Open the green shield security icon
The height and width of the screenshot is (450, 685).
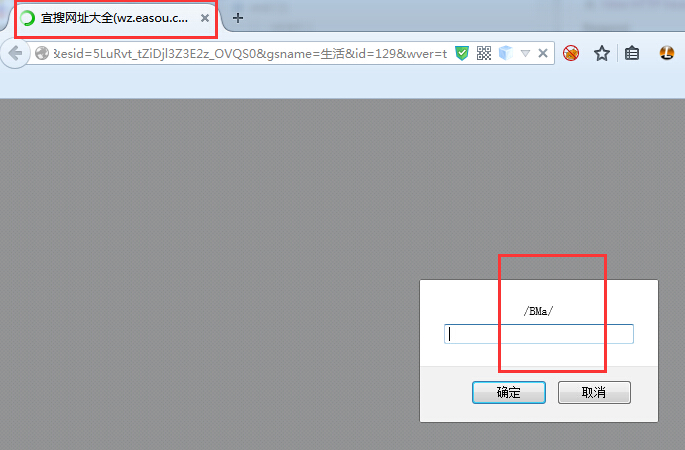pyautogui.click(x=462, y=53)
